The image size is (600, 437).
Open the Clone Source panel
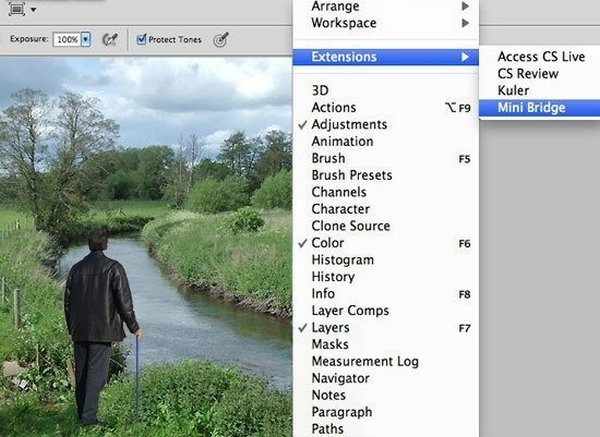386,226
